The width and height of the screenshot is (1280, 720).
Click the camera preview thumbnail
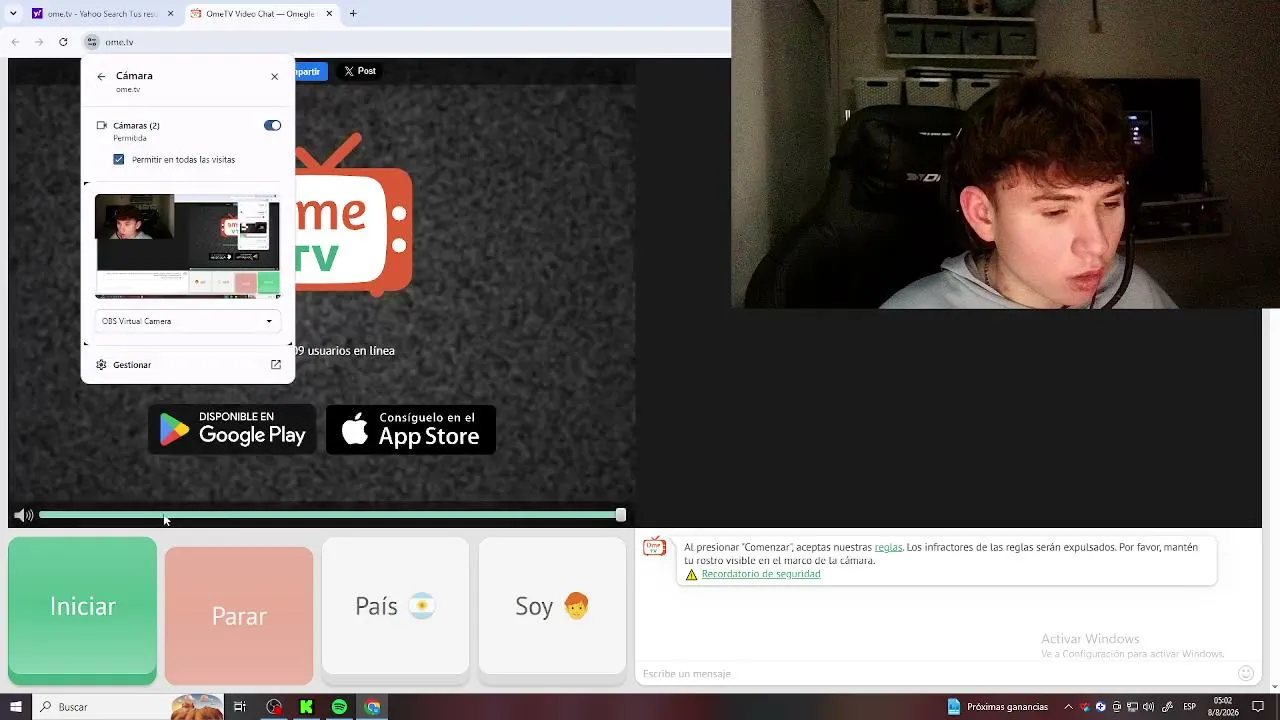pyautogui.click(x=187, y=246)
